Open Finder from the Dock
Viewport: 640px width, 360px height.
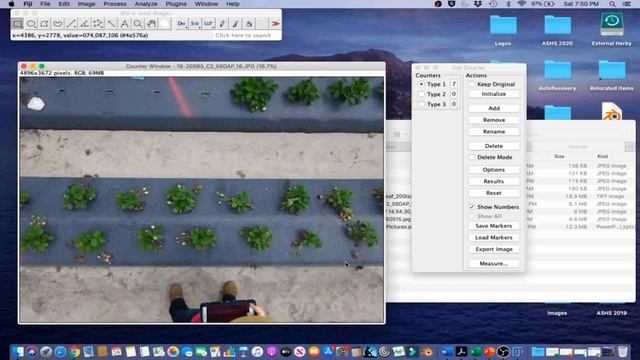coord(18,351)
